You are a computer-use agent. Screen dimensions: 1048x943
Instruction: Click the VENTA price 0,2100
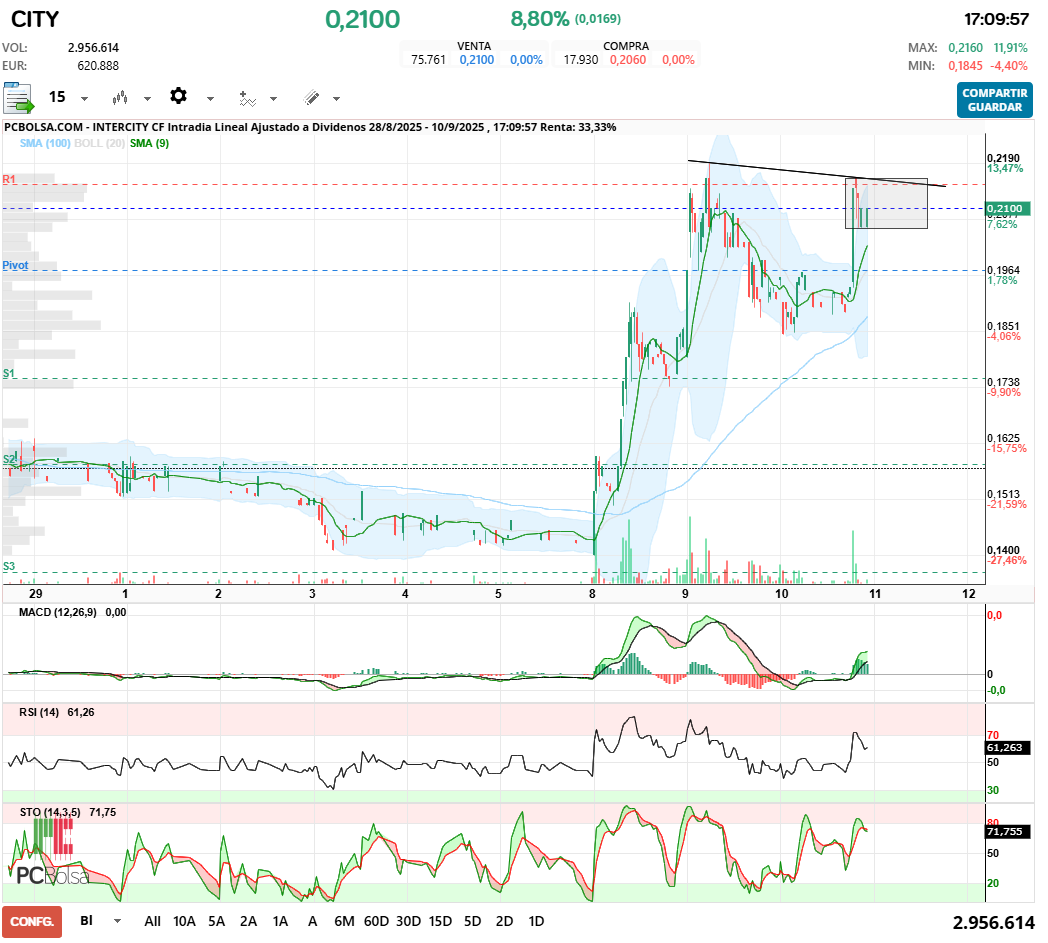477,59
